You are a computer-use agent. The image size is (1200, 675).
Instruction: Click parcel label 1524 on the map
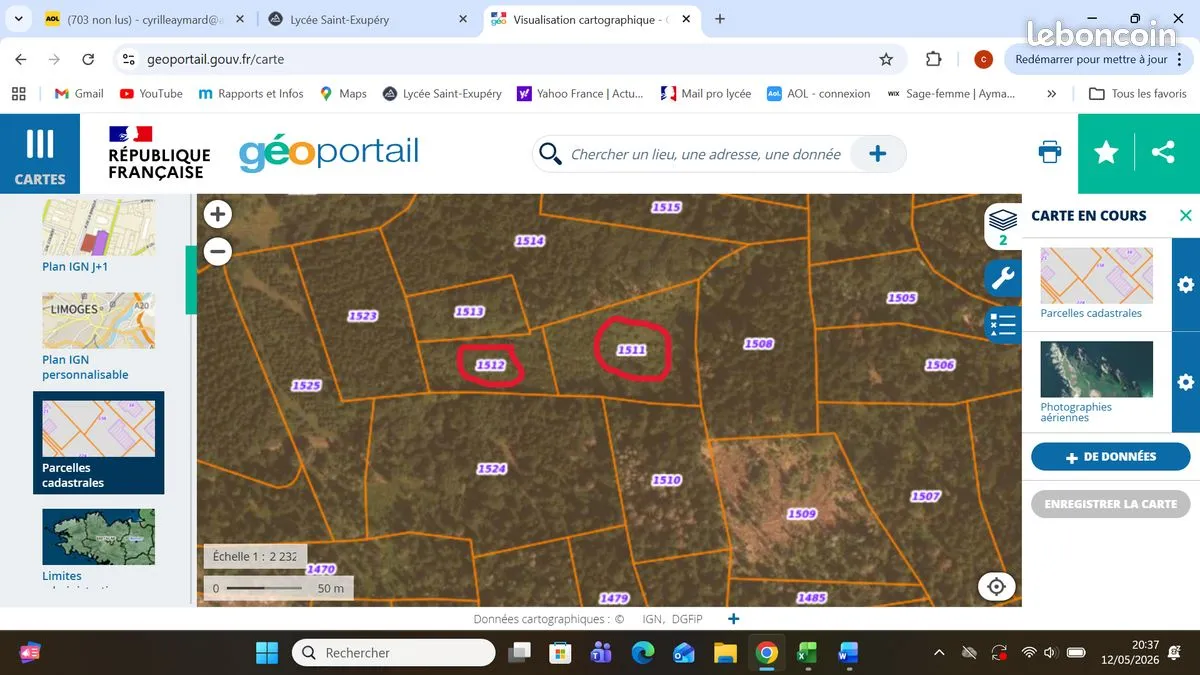coord(491,468)
